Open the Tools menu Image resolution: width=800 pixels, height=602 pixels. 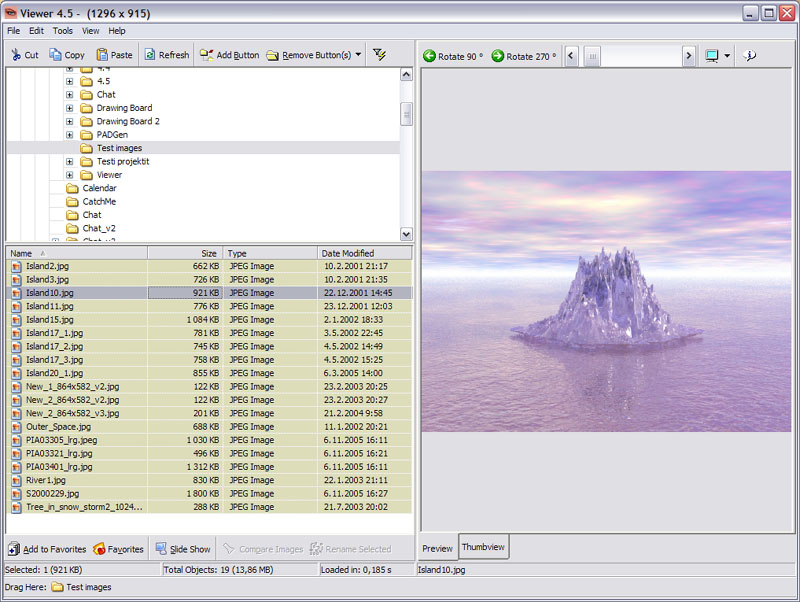(x=63, y=31)
